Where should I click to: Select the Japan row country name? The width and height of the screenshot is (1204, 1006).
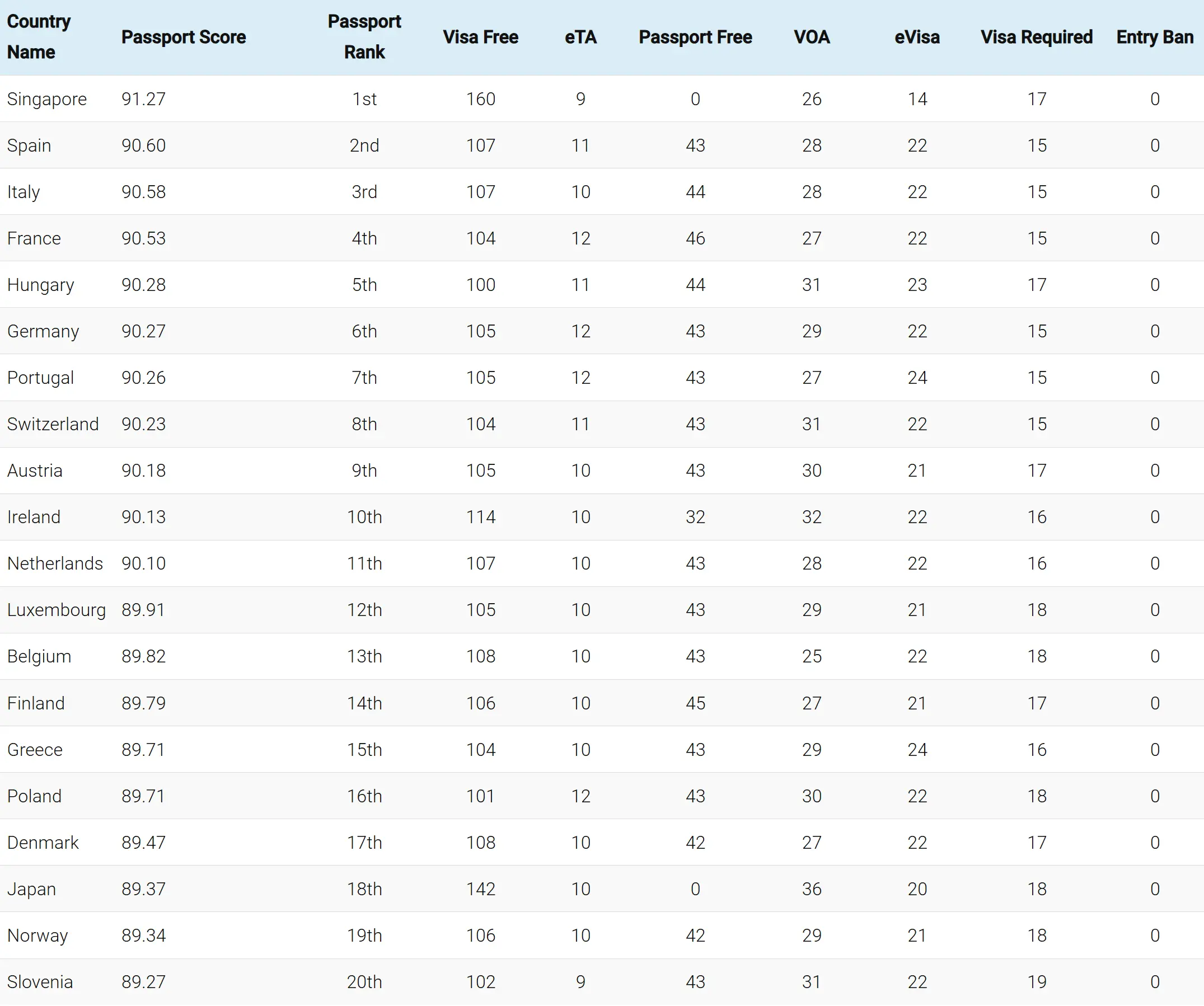pyautogui.click(x=31, y=889)
